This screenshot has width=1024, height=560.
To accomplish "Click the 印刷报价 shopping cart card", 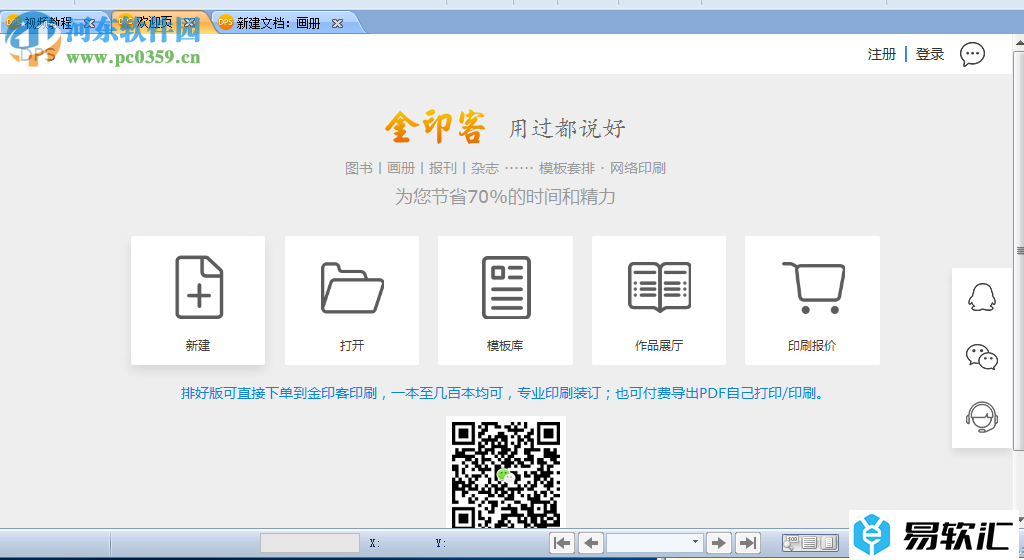I will pos(812,300).
